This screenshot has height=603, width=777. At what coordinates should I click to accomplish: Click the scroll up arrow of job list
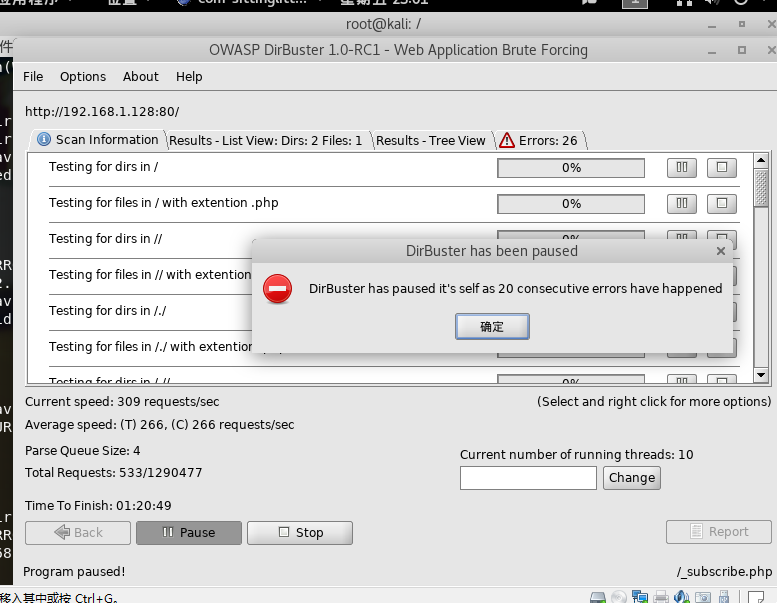pyautogui.click(x=761, y=160)
